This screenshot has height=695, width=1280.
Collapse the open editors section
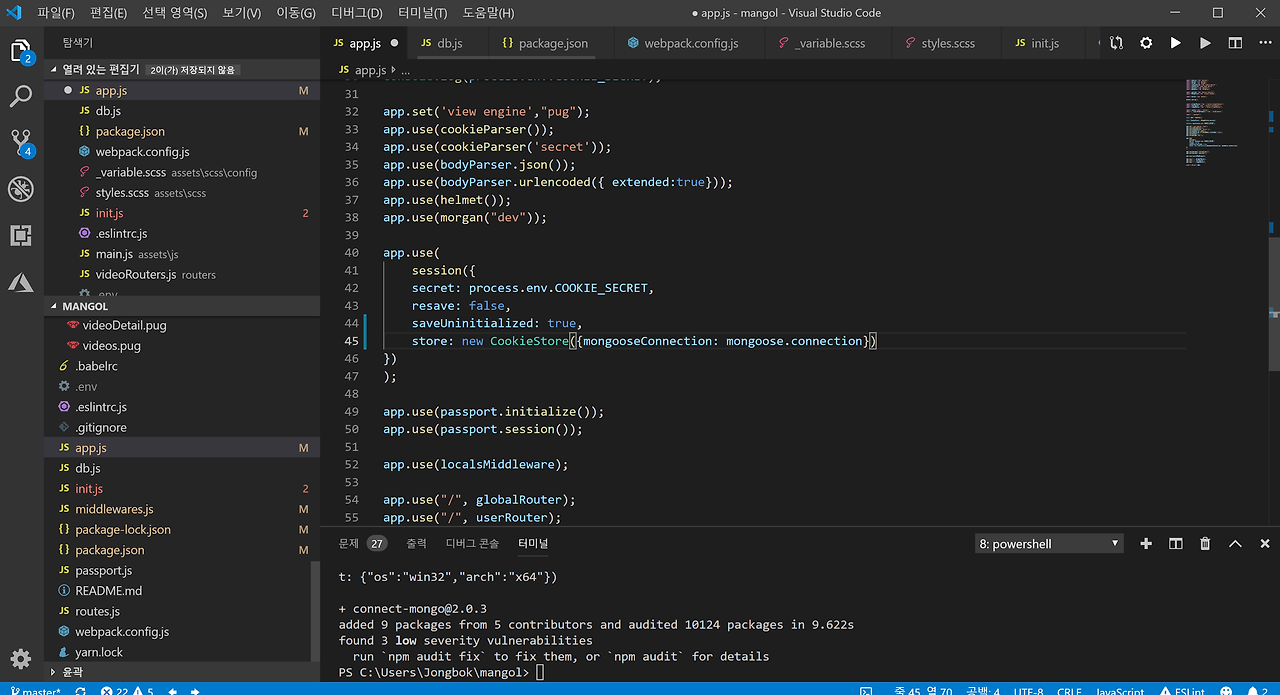(100, 70)
